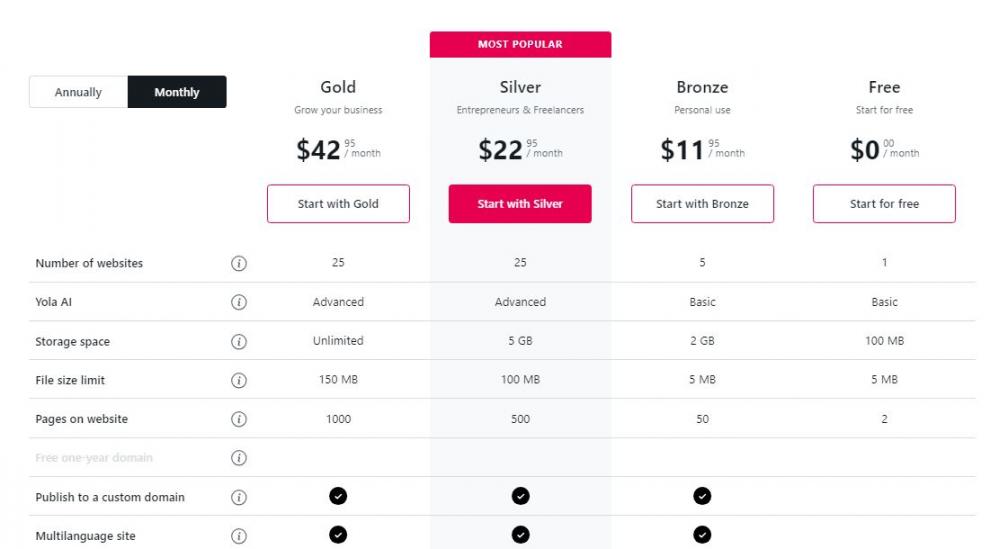Click Free one-year domain info icon

(239, 458)
